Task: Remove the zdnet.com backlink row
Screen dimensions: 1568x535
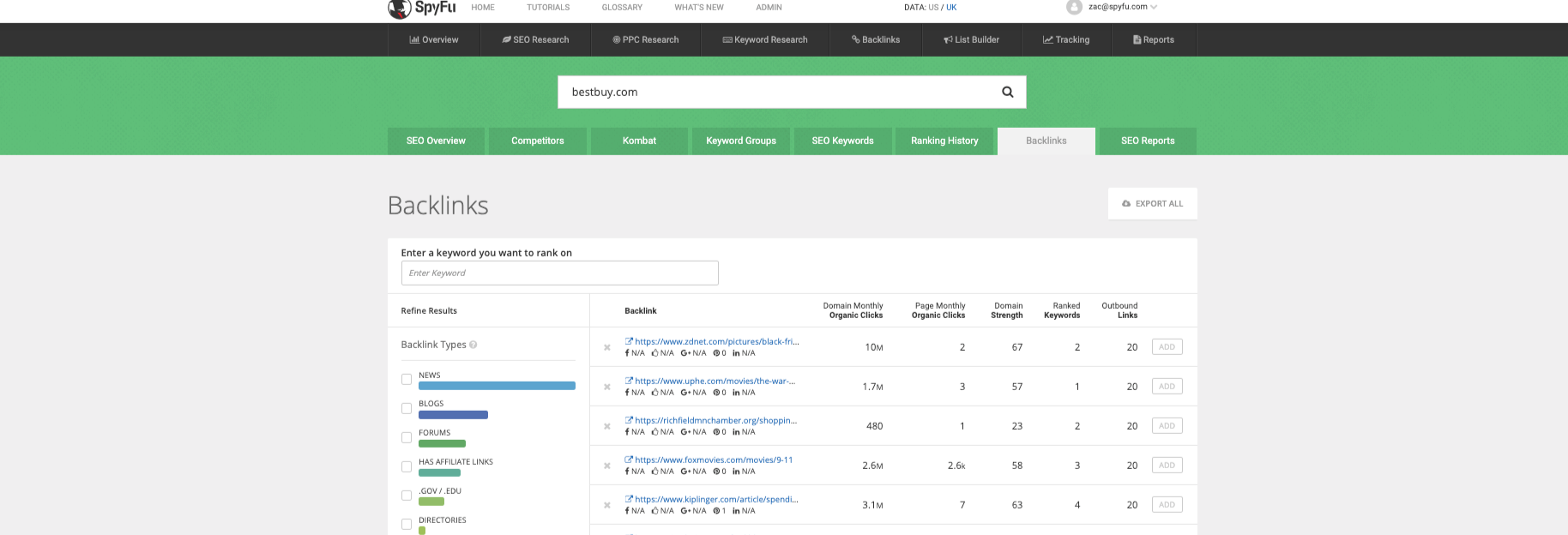Action: pos(607,347)
